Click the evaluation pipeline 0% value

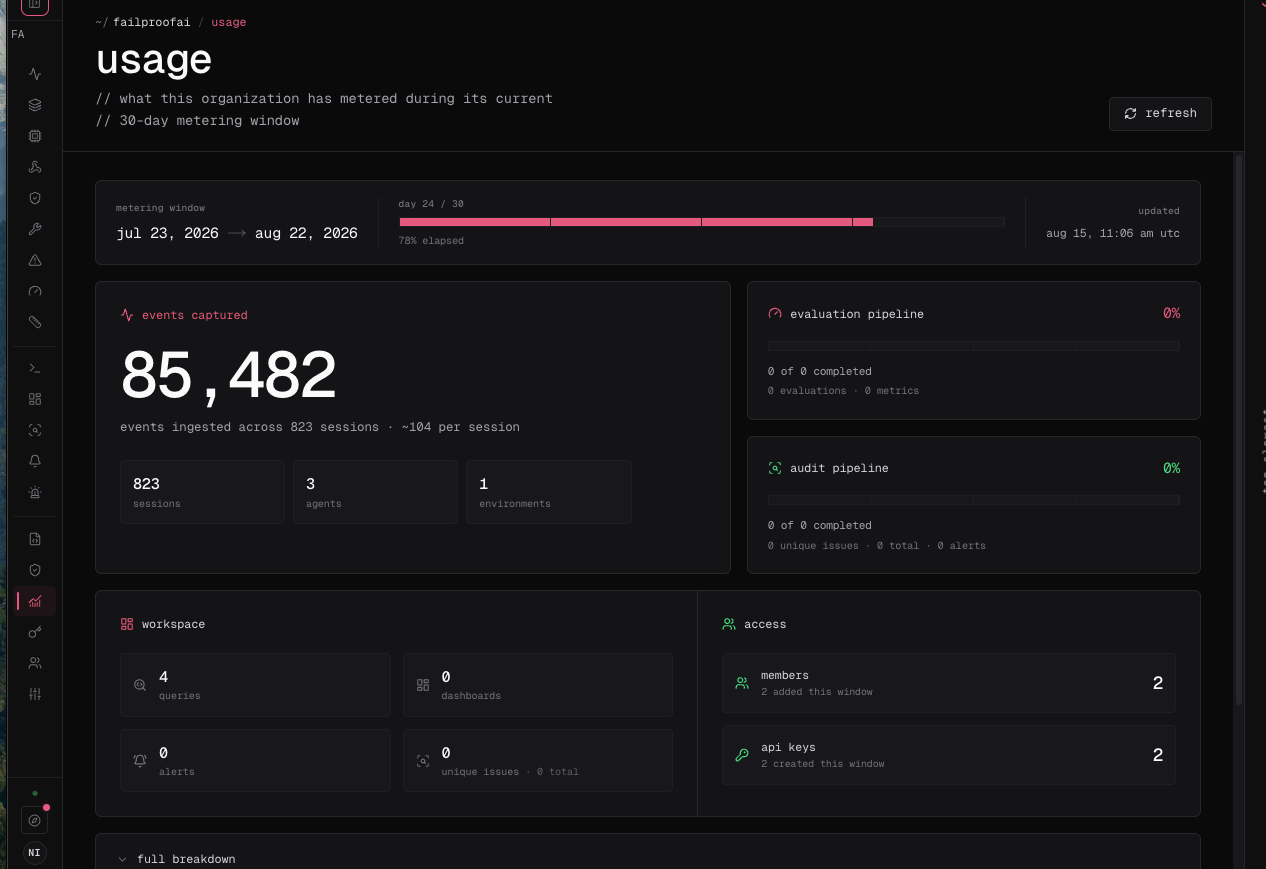[1171, 313]
